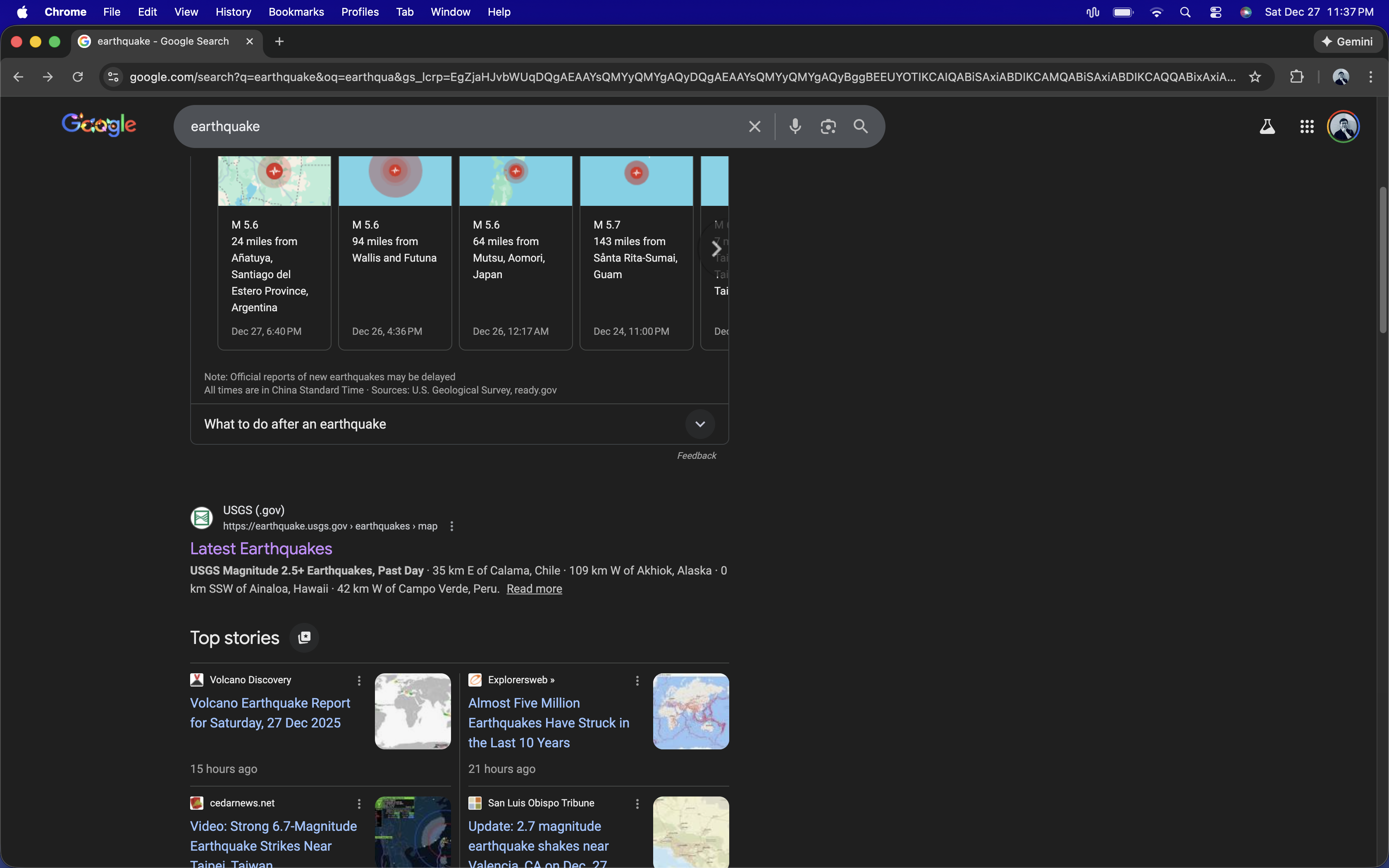The width and height of the screenshot is (1389, 868).
Task: Open a new browser tab
Action: 279,41
